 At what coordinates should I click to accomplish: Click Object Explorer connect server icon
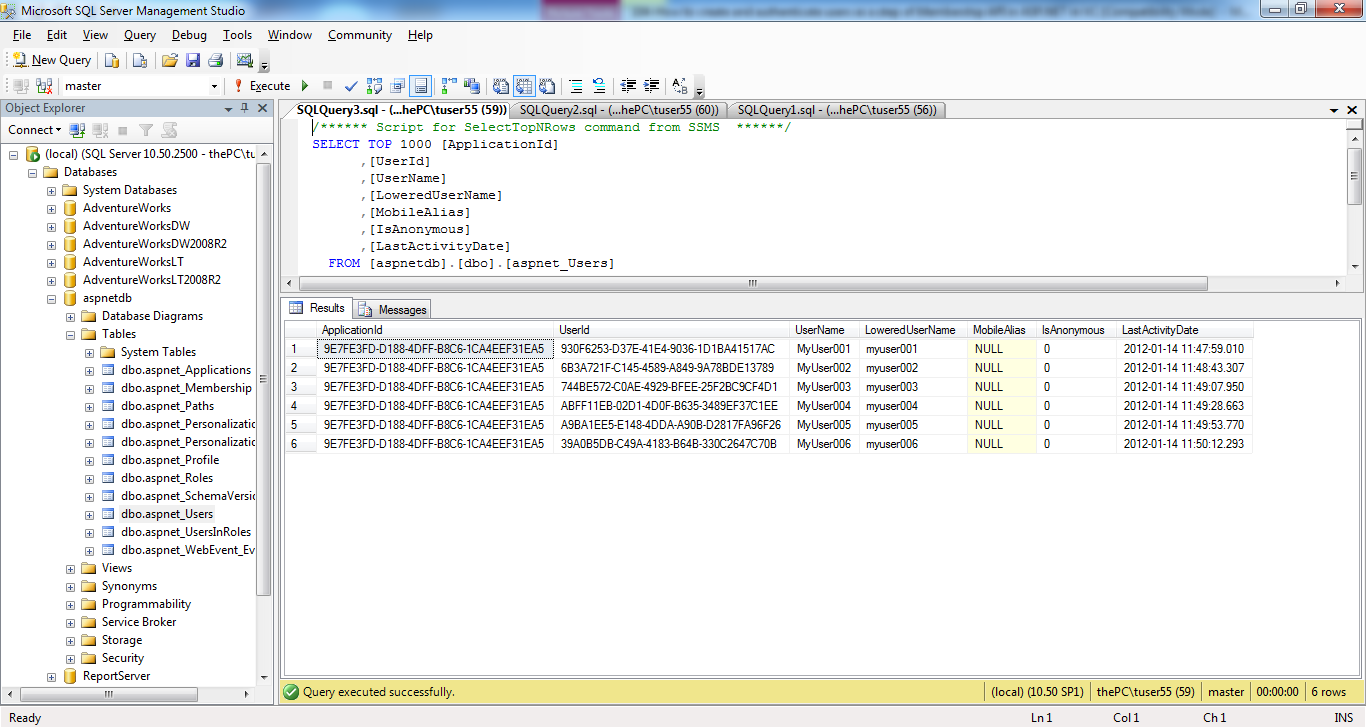click(77, 130)
